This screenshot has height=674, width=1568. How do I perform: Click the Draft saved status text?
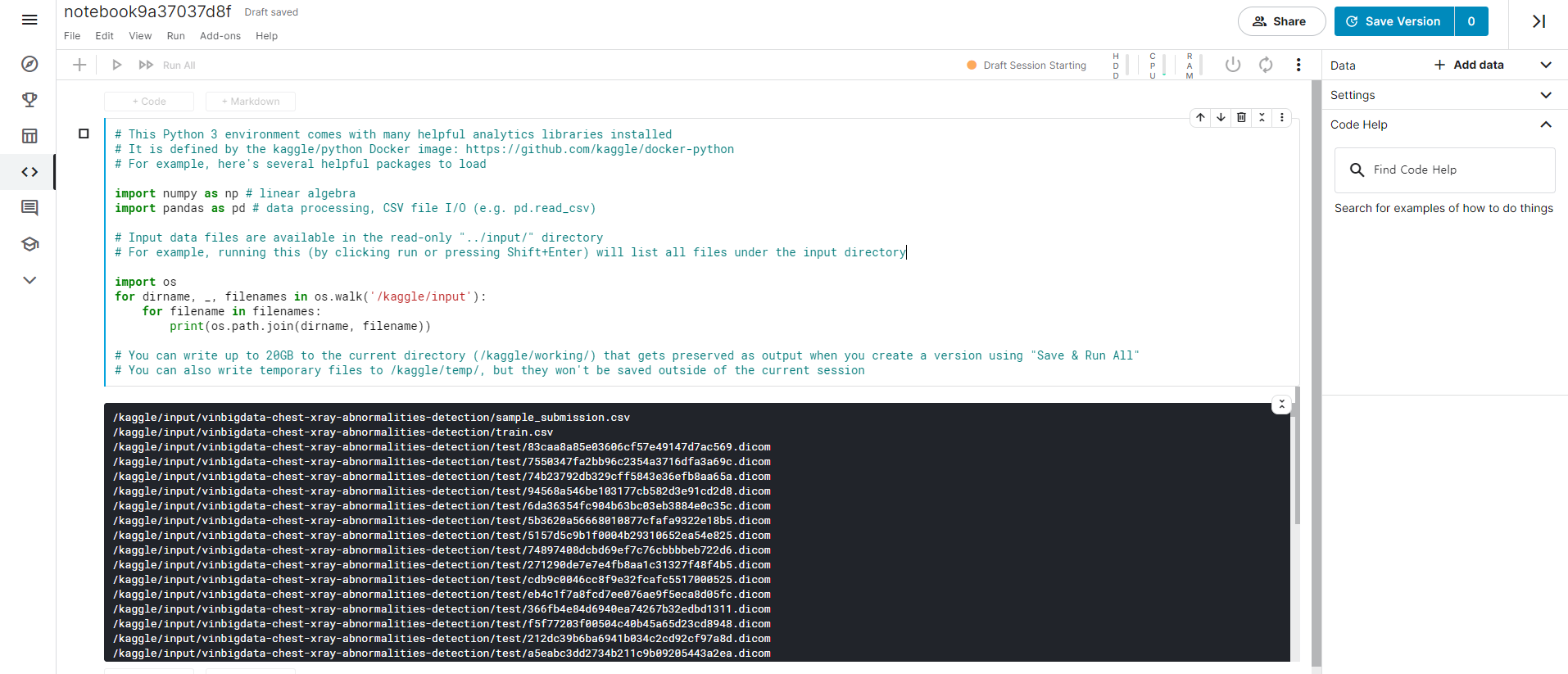pos(271,12)
